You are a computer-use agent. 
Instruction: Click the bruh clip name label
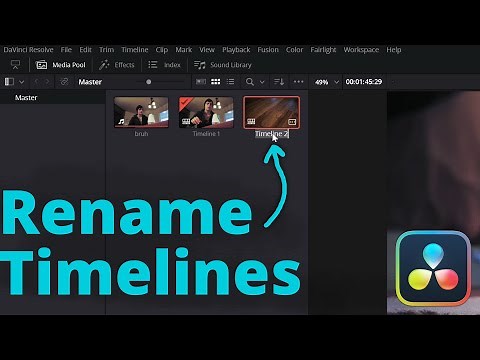[x=141, y=134]
